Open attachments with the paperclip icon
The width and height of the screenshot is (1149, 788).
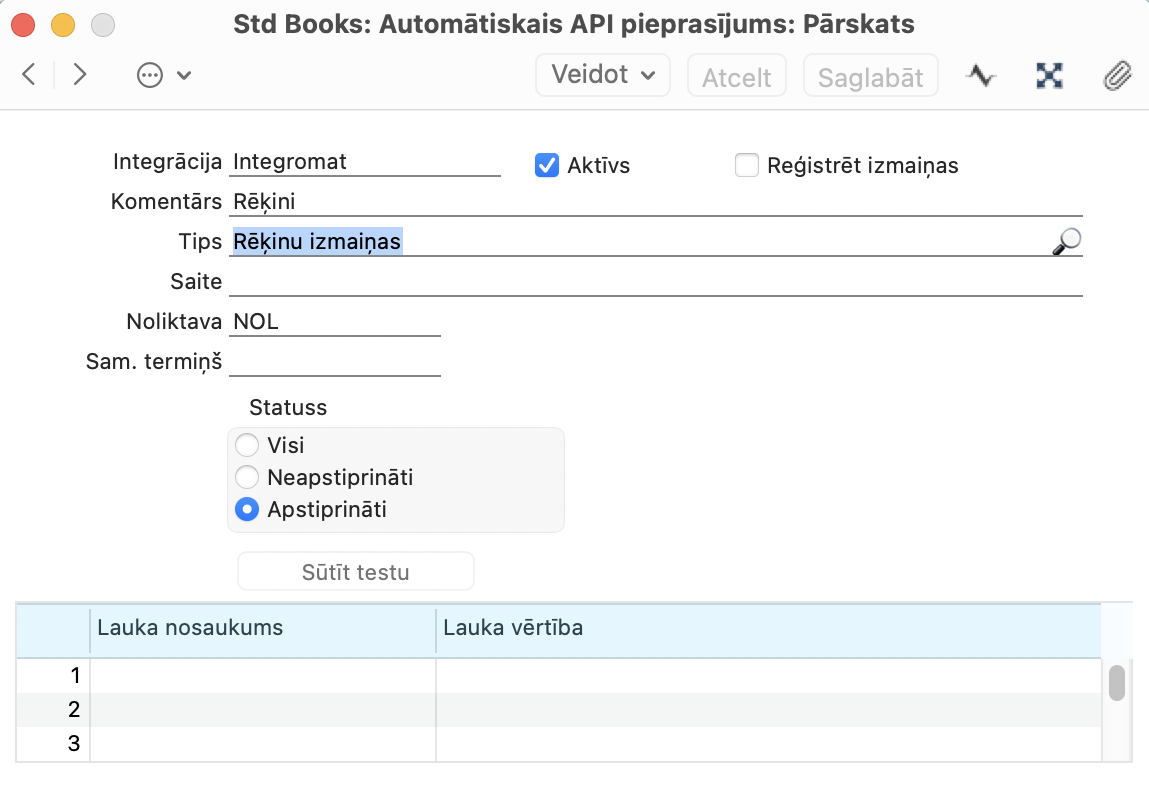point(1116,76)
